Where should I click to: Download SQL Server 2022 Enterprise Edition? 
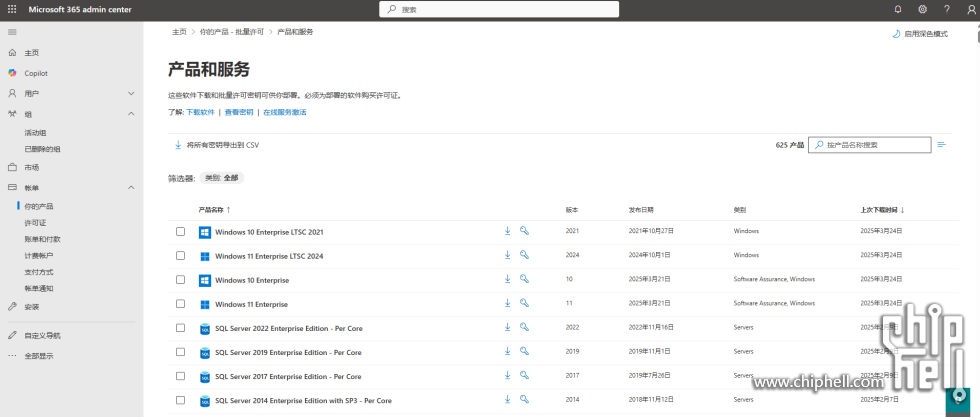(508, 327)
